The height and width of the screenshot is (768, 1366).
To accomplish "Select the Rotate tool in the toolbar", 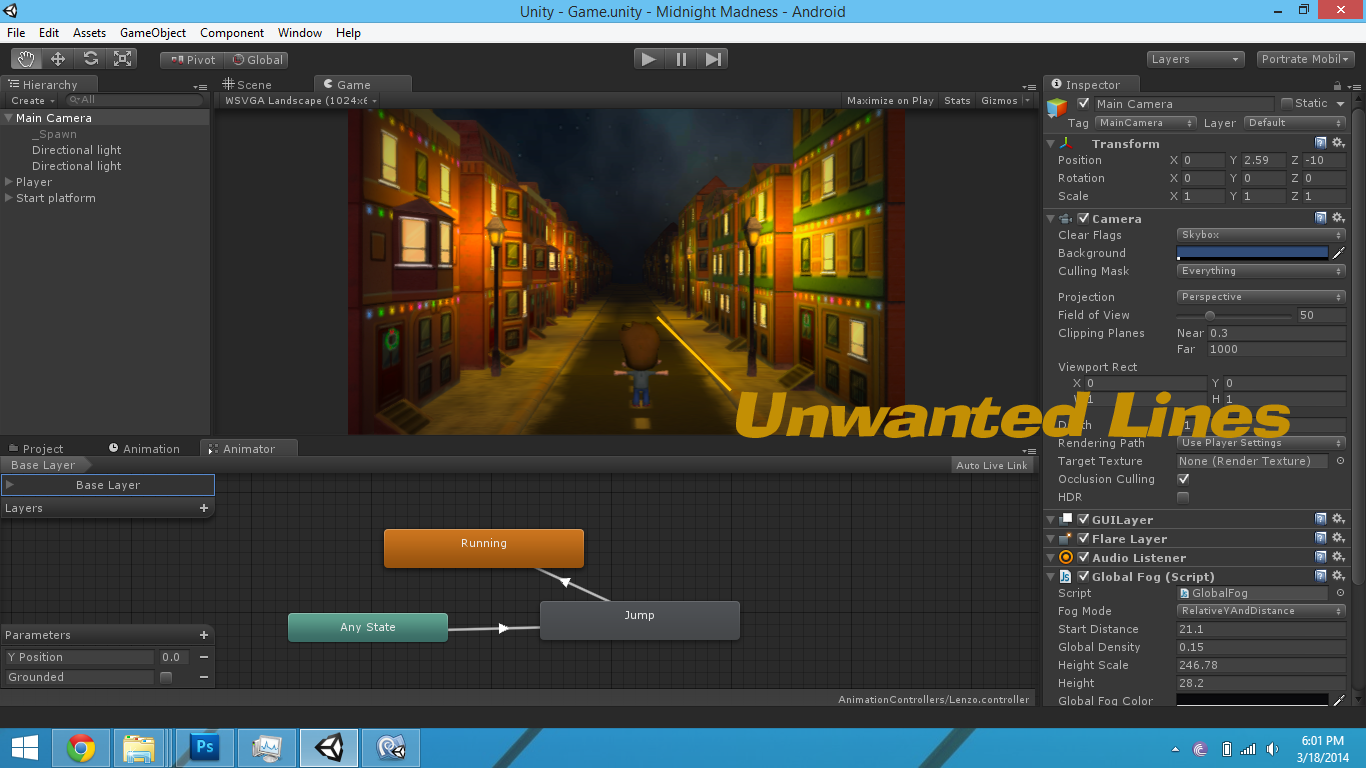I will pyautogui.click(x=90, y=59).
